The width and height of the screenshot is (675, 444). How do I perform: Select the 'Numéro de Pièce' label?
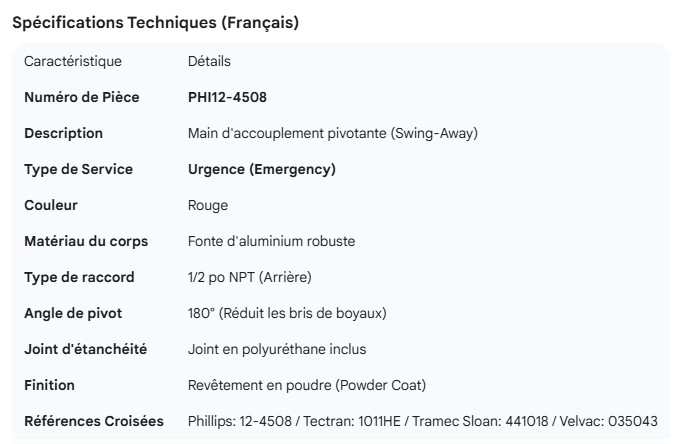click(82, 97)
